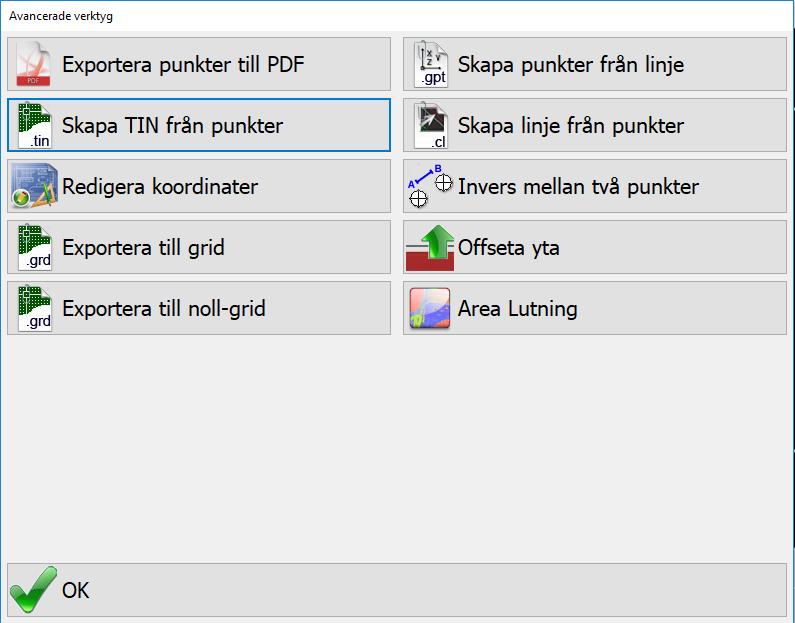
Task: Choose Exportera till noll-grid
Action: 164,309
